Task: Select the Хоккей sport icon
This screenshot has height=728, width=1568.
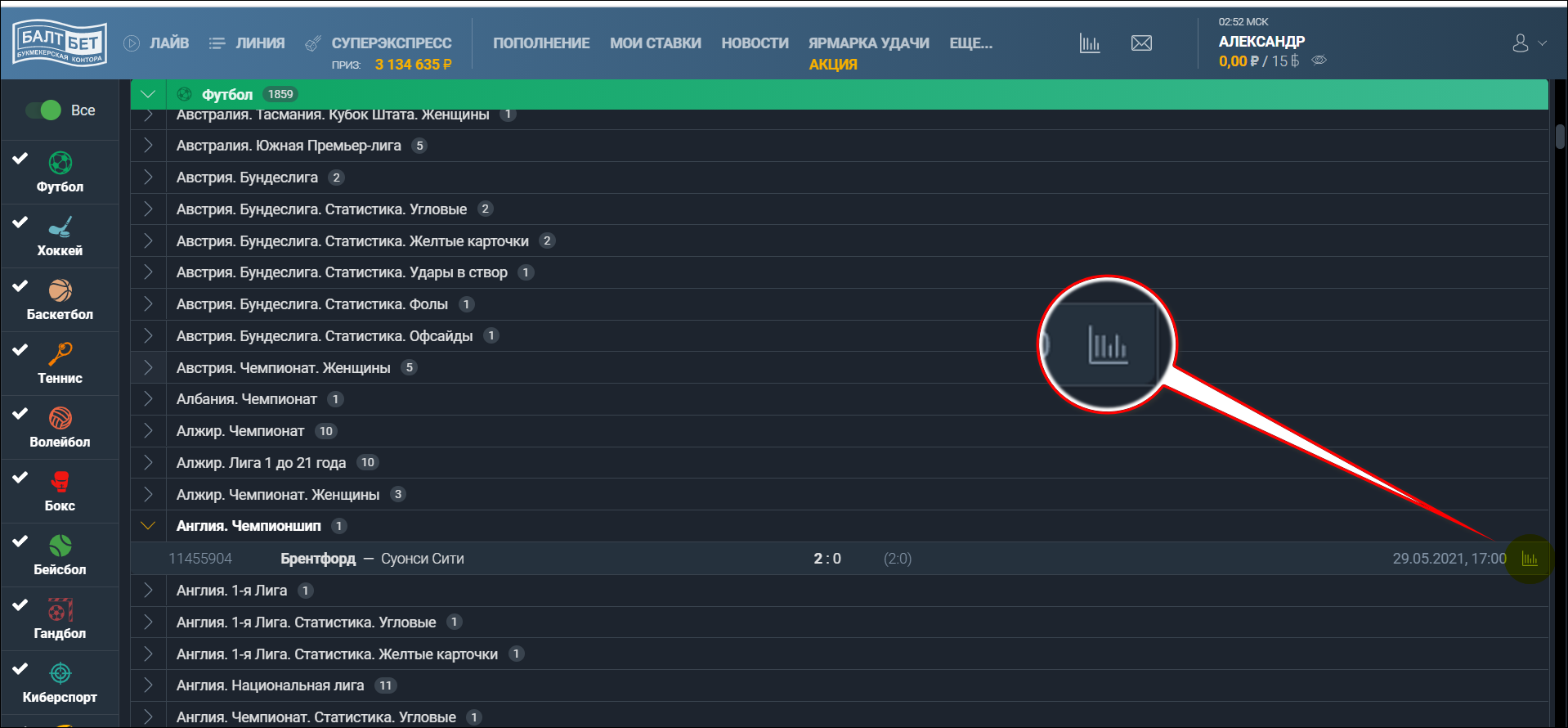Action: [60, 227]
